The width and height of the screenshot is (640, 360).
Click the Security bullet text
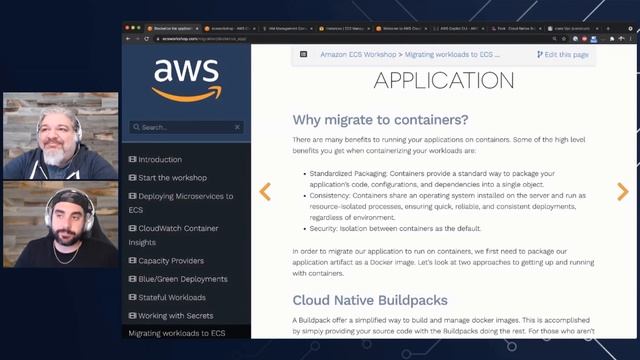(x=395, y=229)
